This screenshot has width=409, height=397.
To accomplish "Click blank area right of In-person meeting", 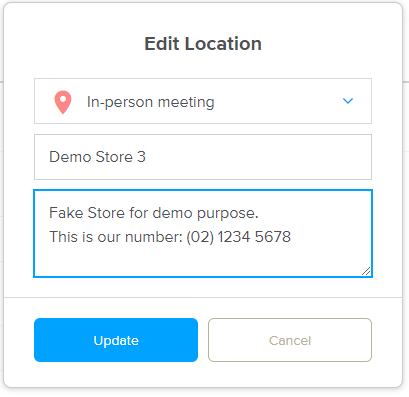I will [277, 101].
